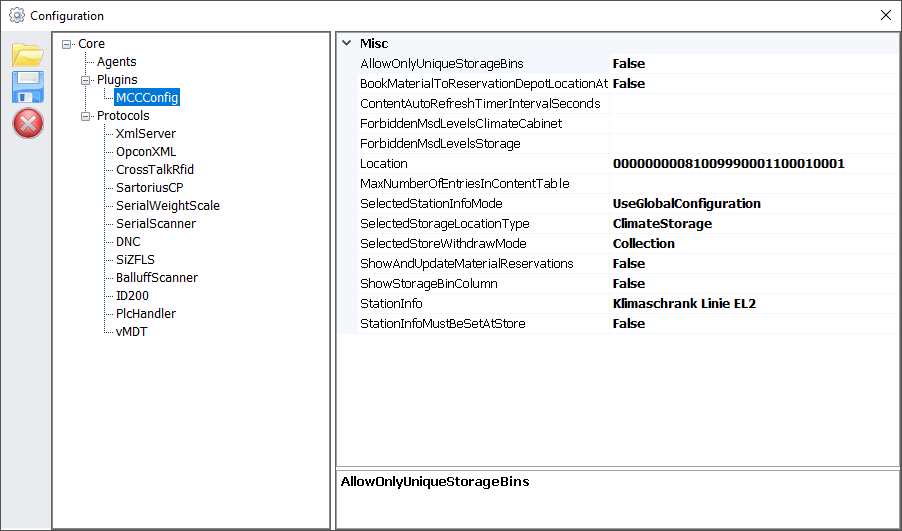This screenshot has height=531, width=902.
Task: Select the PlcHandler protocol entry
Action: pos(146,314)
